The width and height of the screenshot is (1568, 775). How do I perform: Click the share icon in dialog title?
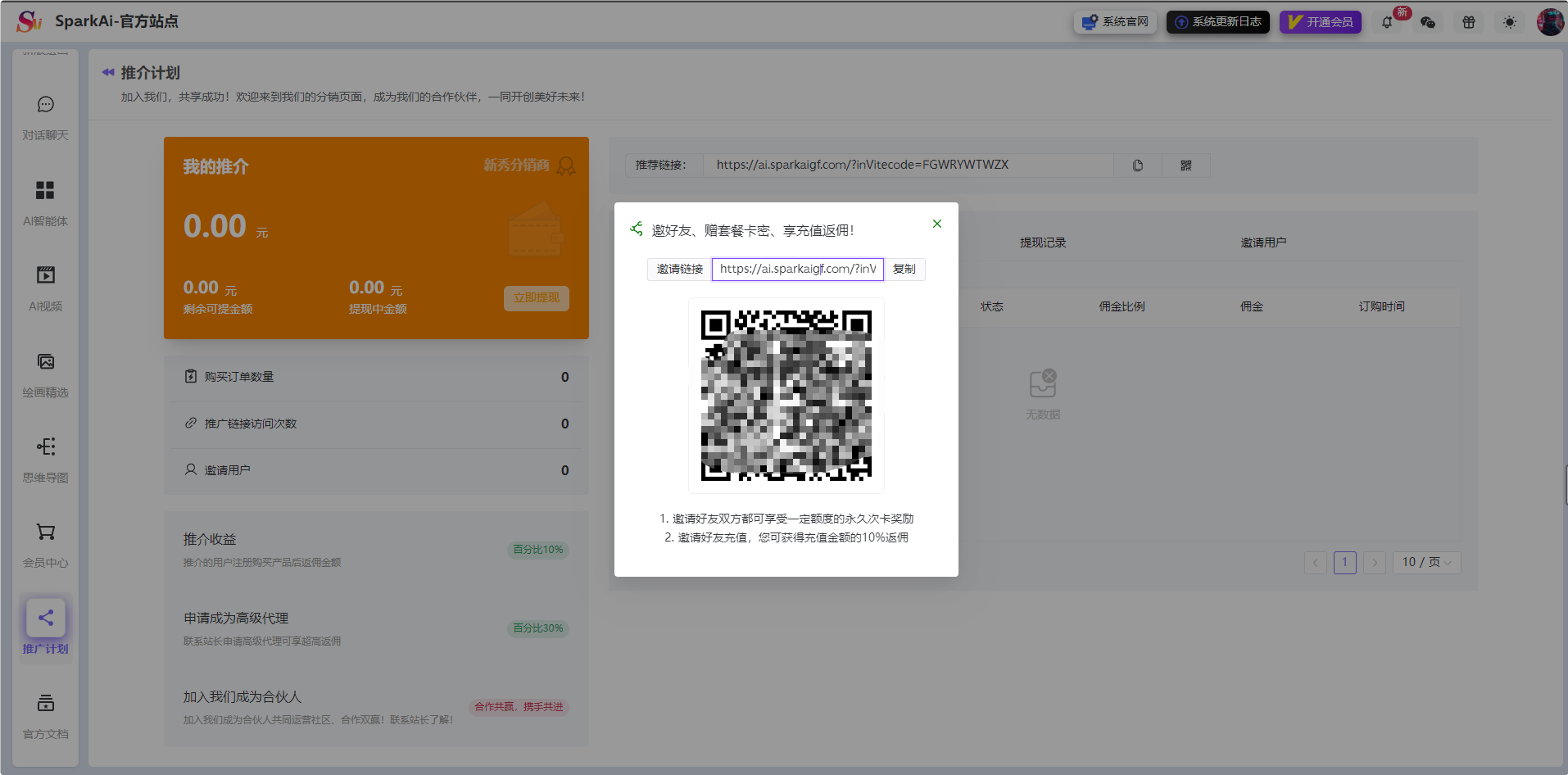coord(637,229)
